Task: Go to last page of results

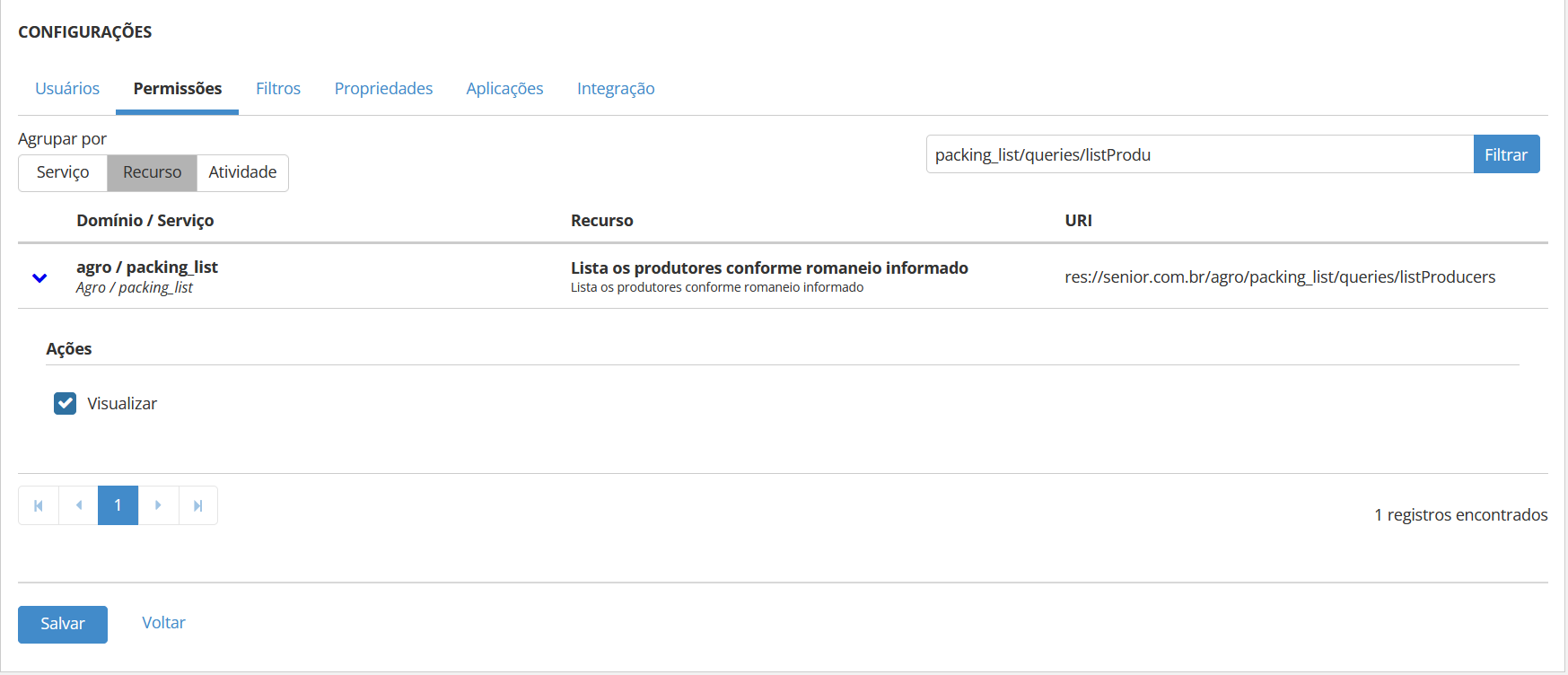Action: click(x=198, y=505)
